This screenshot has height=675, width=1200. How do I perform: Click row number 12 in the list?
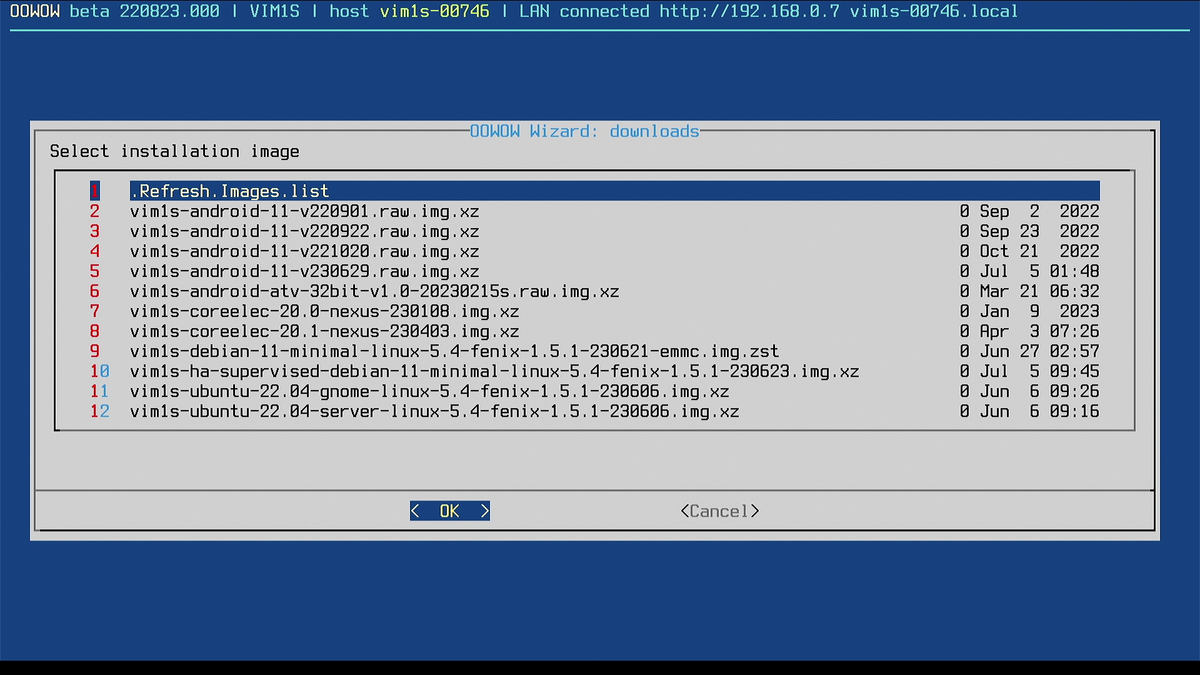click(100, 411)
